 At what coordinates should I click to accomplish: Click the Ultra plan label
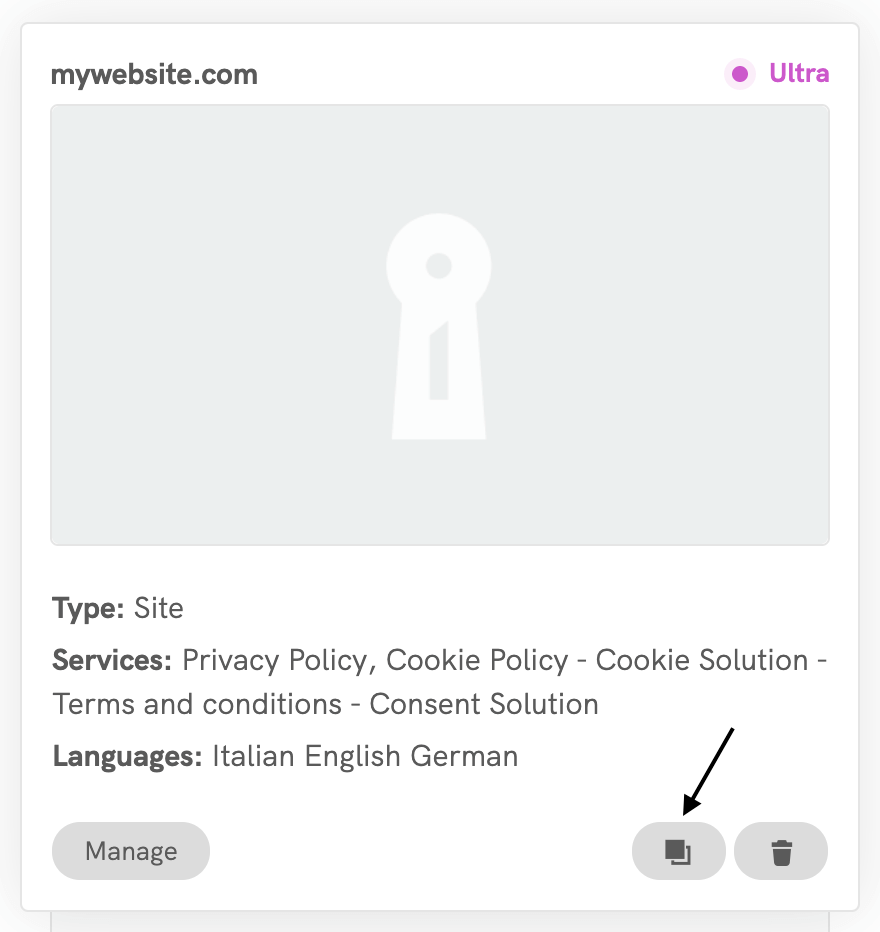pos(799,74)
